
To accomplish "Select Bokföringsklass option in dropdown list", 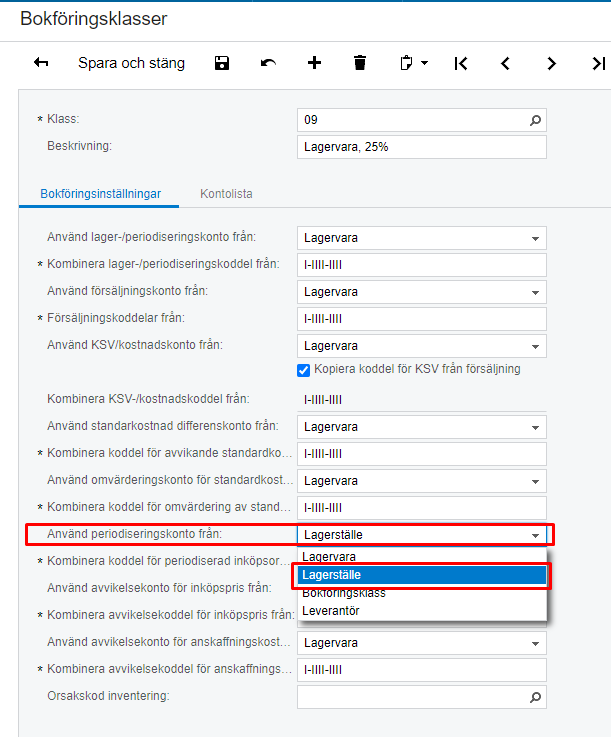I will [422, 593].
